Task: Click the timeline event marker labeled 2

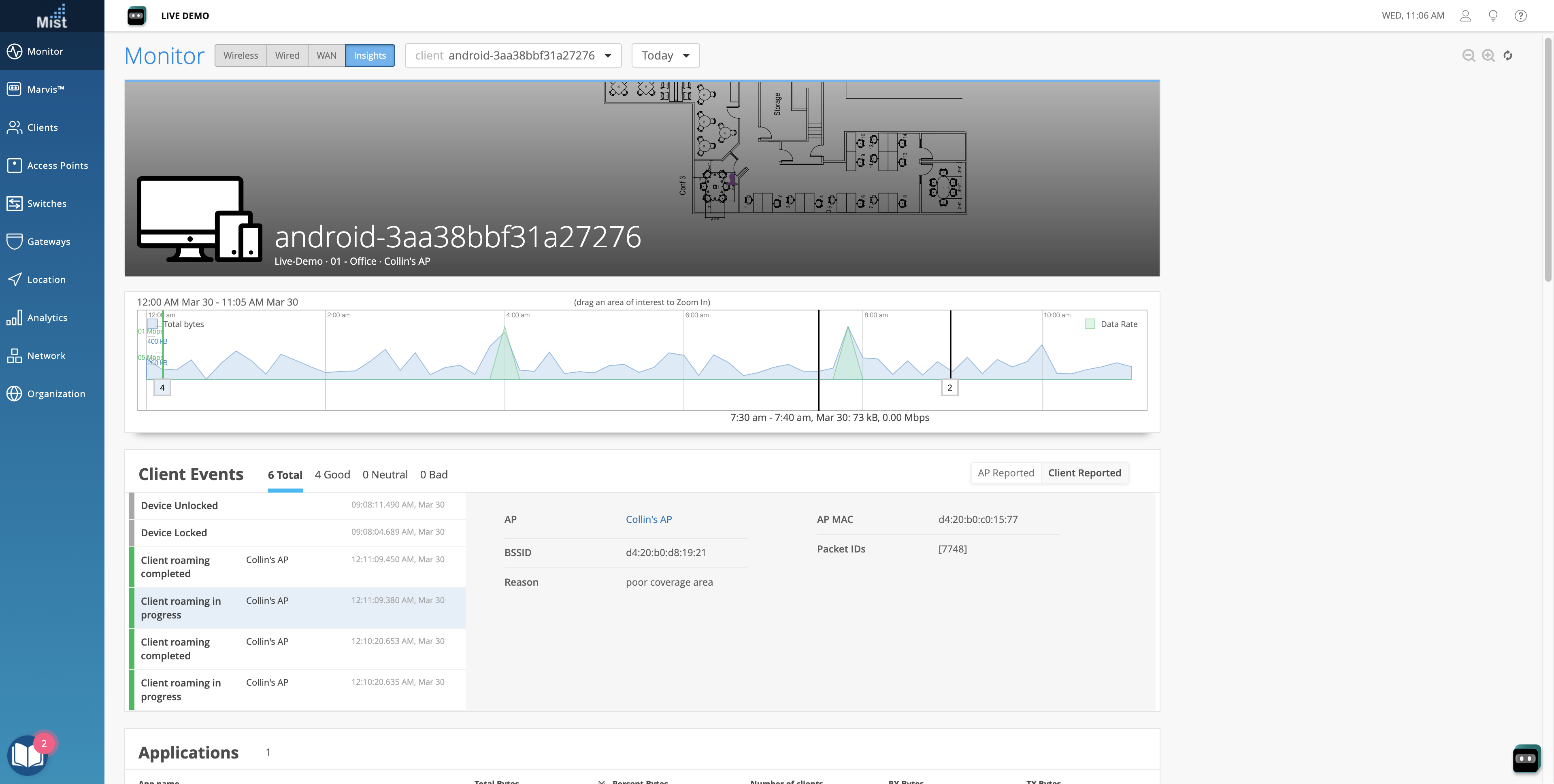Action: [x=949, y=388]
